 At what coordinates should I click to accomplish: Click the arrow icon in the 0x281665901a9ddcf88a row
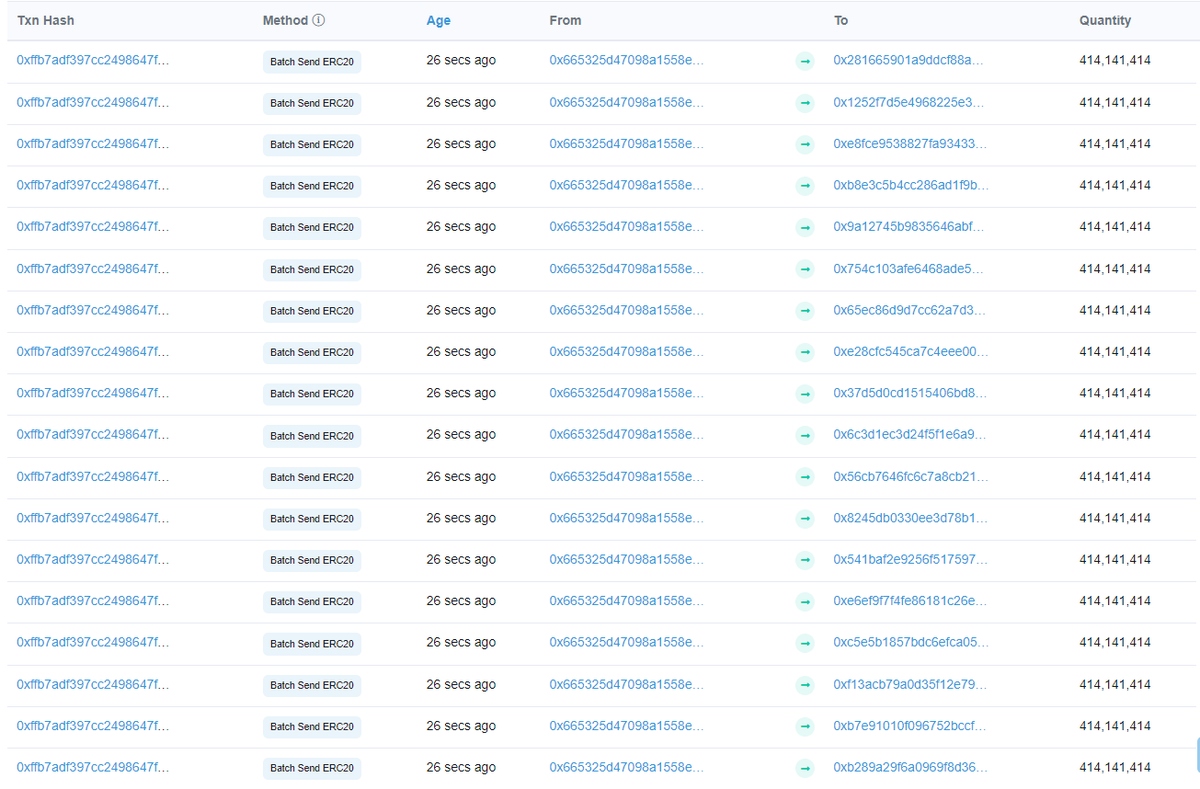point(805,61)
